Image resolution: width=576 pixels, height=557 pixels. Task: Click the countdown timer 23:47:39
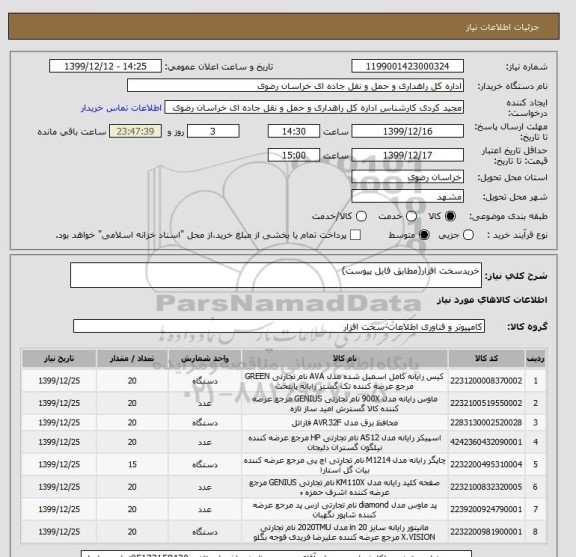click(135, 131)
